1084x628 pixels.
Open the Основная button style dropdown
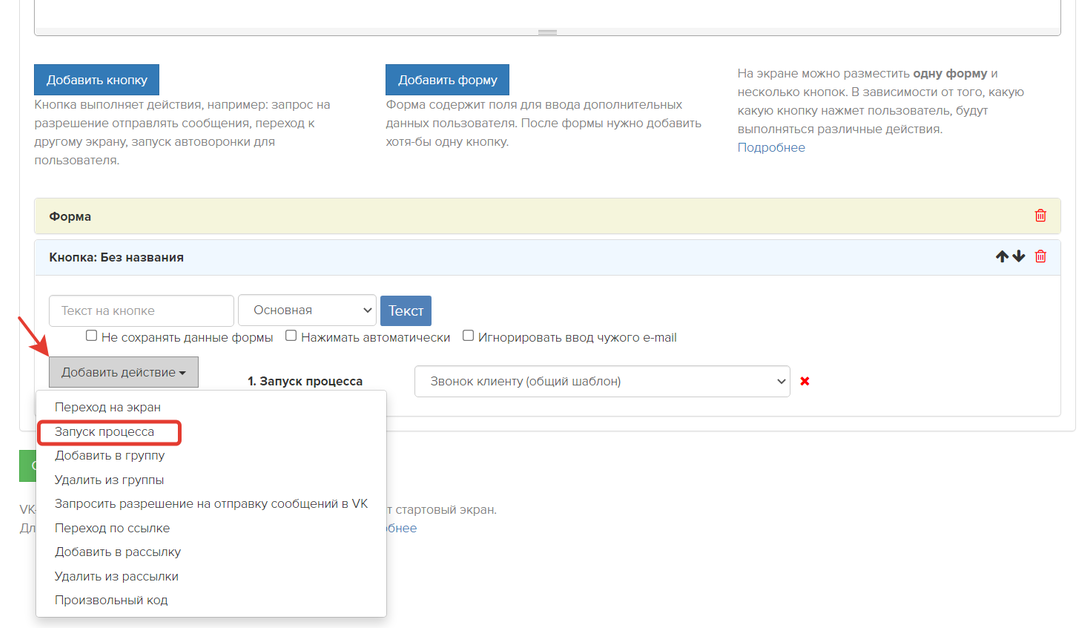click(307, 310)
